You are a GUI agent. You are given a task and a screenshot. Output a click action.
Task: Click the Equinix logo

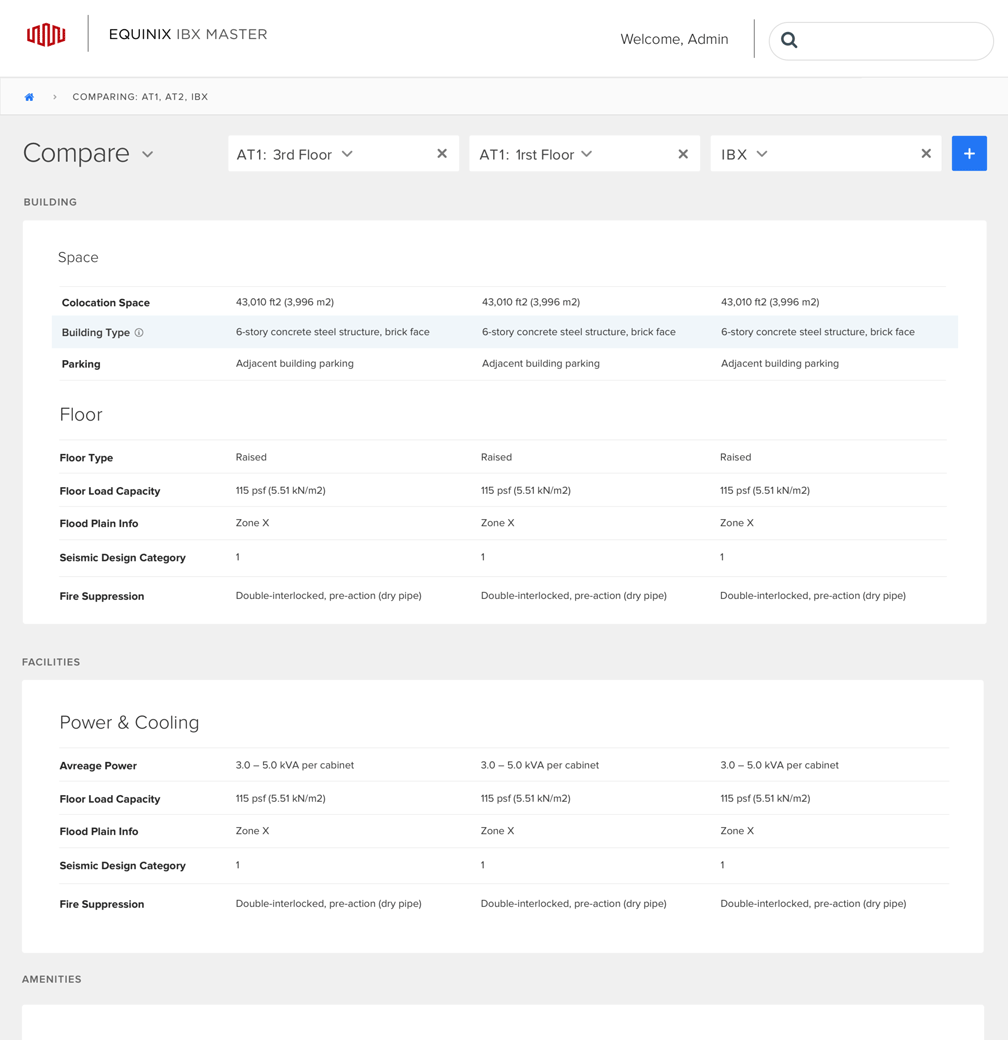coord(46,34)
